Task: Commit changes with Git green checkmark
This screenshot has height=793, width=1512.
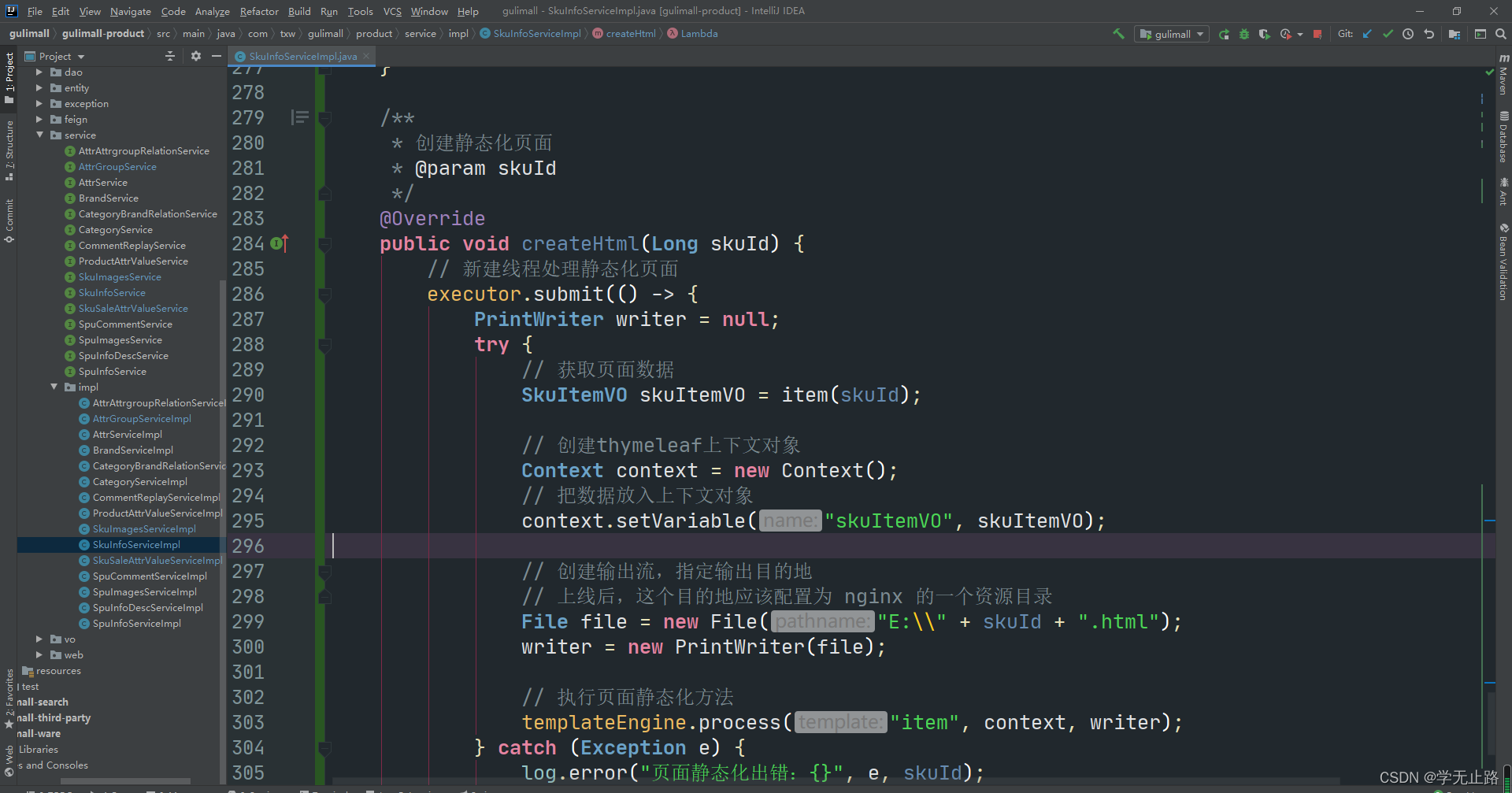Action: 1388,34
